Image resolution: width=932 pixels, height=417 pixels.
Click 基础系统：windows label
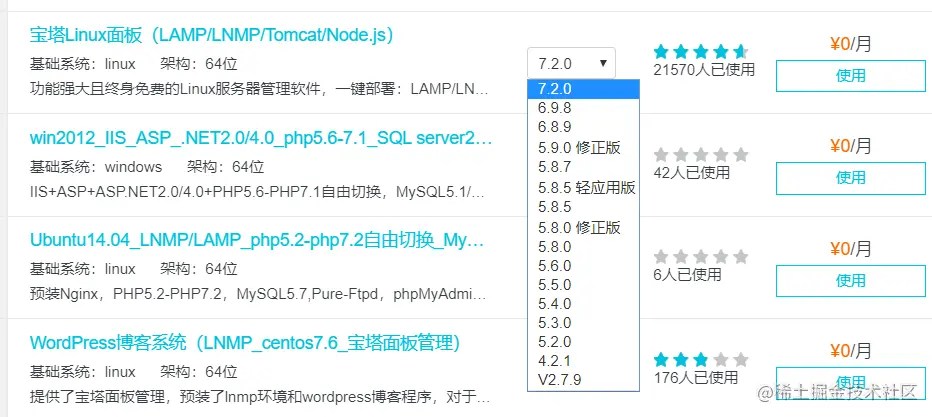click(x=96, y=166)
